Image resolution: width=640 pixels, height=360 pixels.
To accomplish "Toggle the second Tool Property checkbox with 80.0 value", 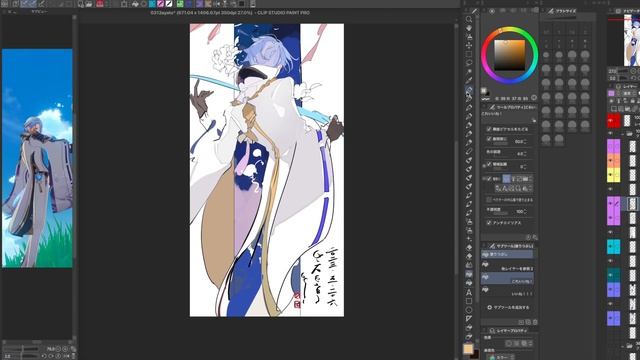I will (x=489, y=139).
